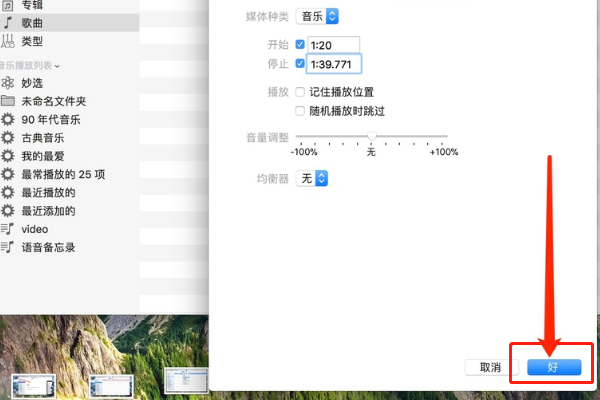Image resolution: width=600 pixels, height=400 pixels.
Task: Click the stop time field showing 1:39.771
Action: 334,64
